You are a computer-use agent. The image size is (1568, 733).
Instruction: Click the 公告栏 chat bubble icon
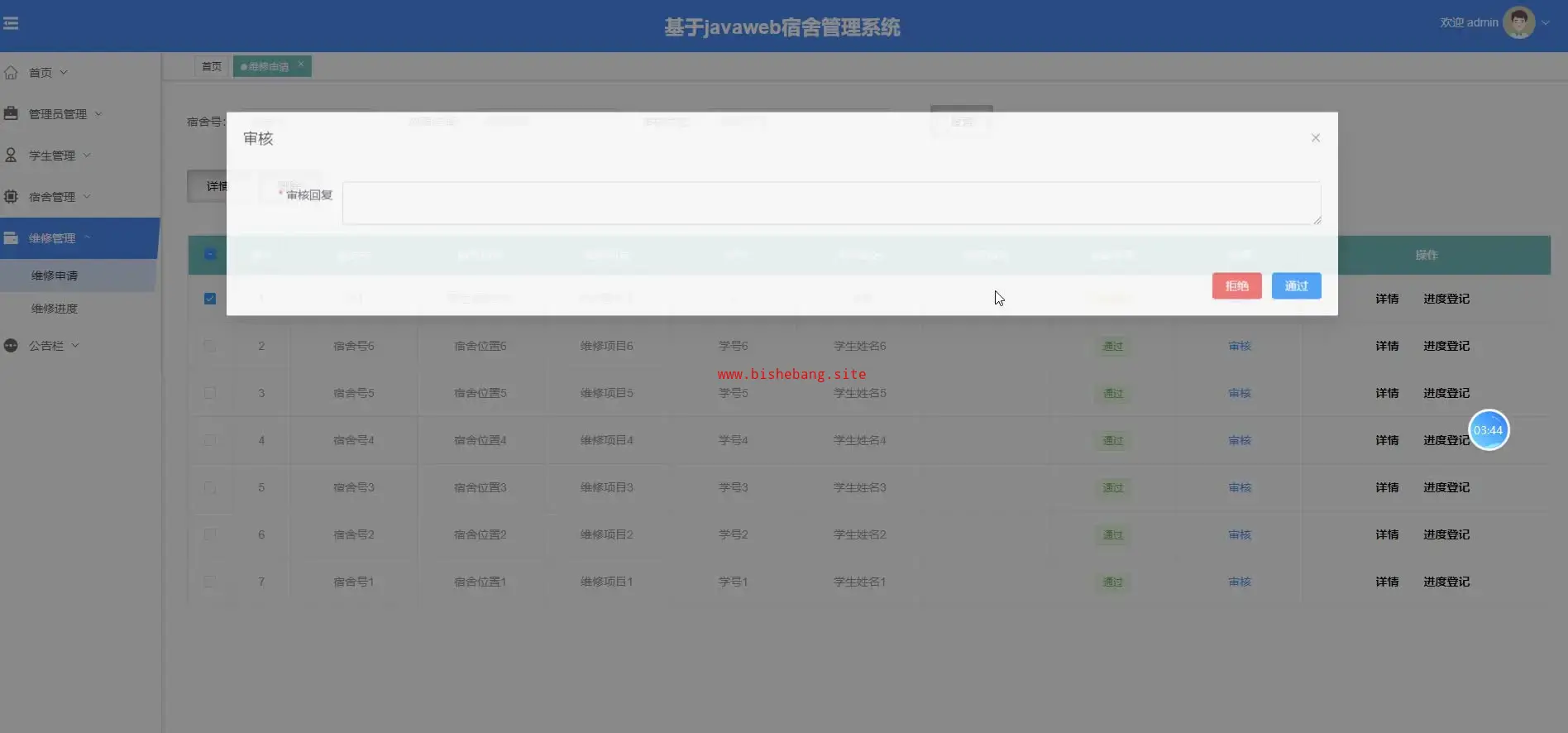coord(11,346)
